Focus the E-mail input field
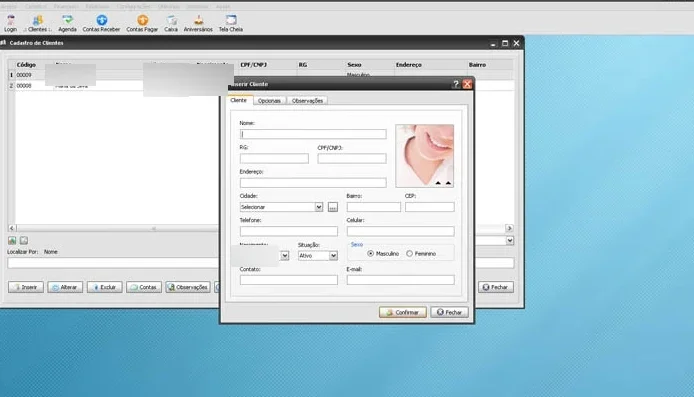 tap(401, 280)
